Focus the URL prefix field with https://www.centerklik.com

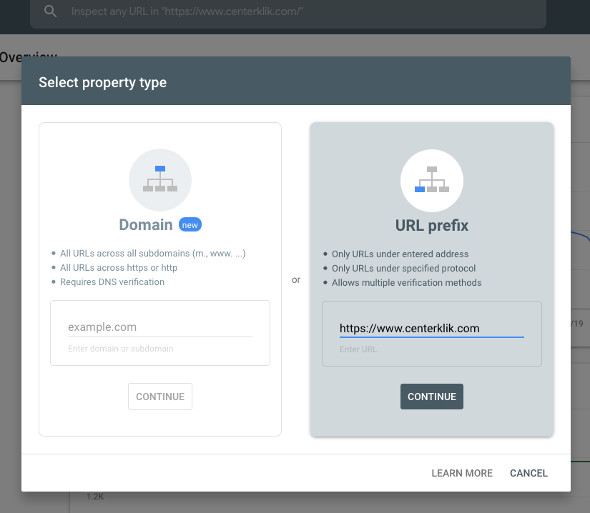click(x=432, y=328)
